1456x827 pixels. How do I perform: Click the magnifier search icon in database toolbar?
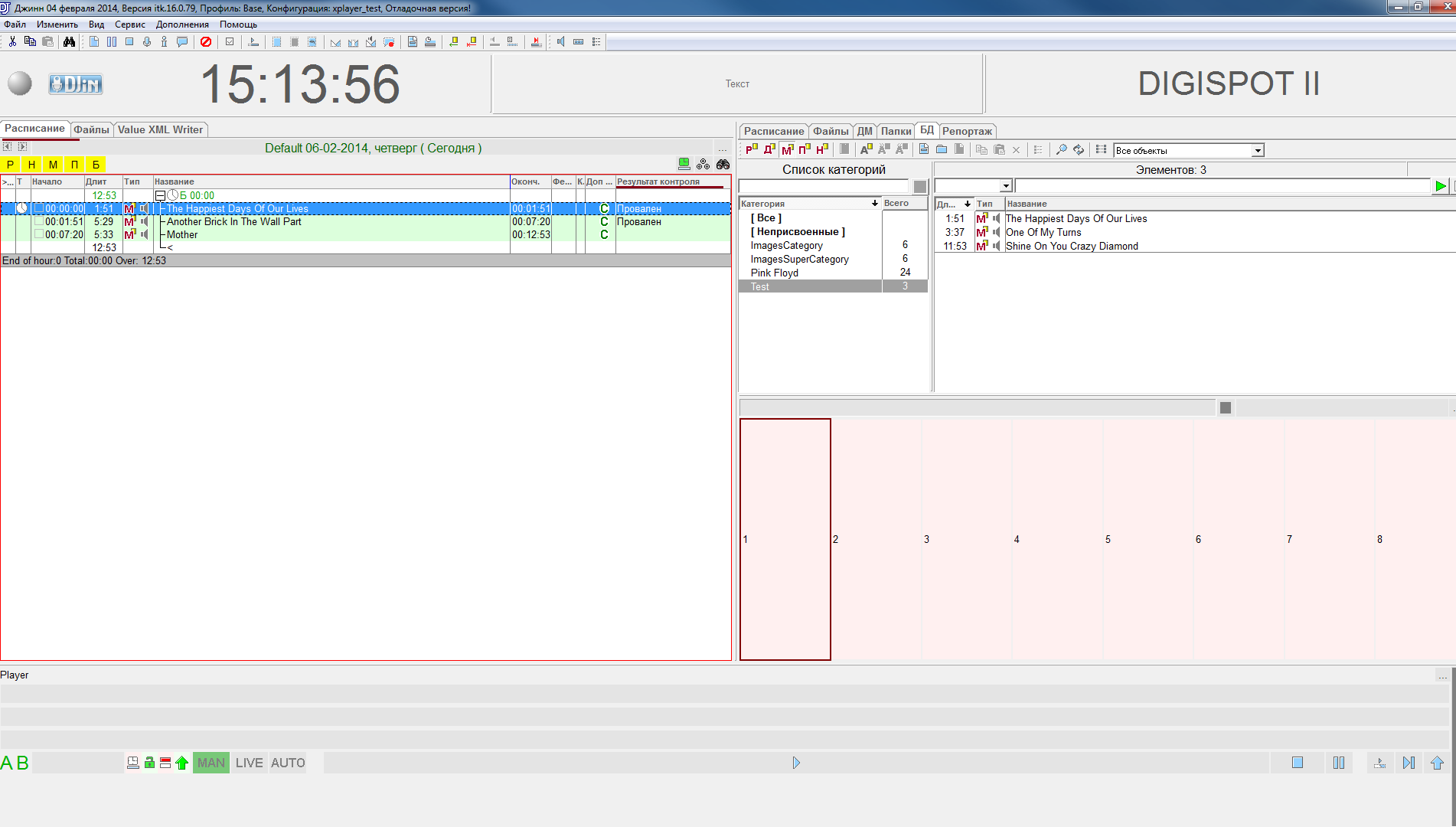[1061, 149]
